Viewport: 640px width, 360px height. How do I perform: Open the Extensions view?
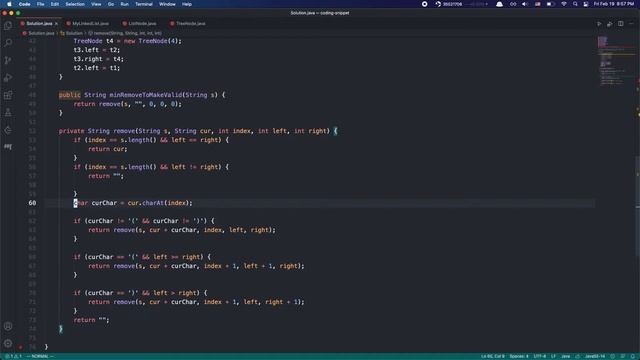[x=8, y=95]
